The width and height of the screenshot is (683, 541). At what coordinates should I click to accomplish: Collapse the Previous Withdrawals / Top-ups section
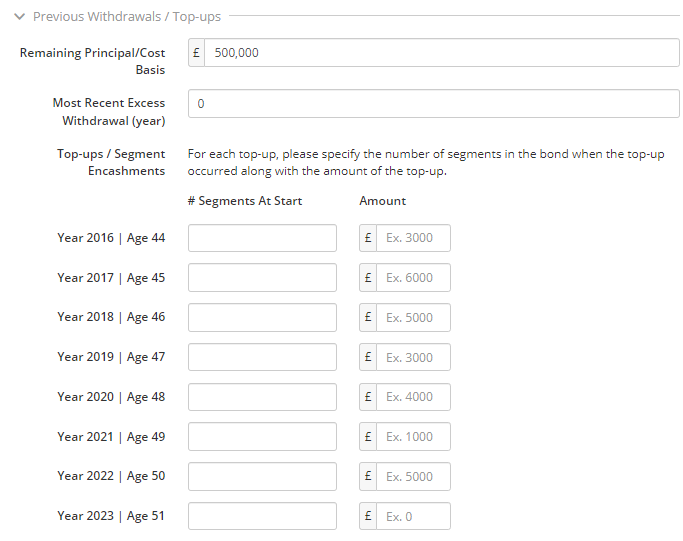click(20, 17)
